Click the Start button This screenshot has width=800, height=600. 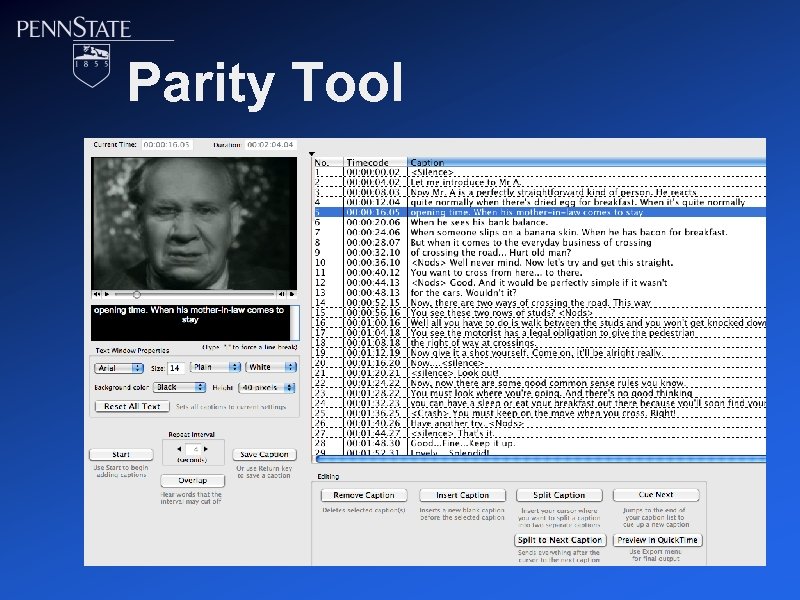pos(121,454)
